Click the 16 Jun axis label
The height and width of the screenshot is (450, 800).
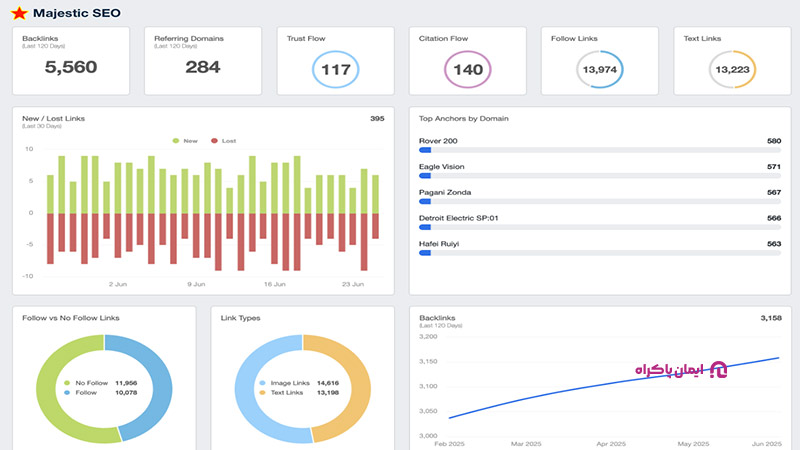(x=274, y=284)
